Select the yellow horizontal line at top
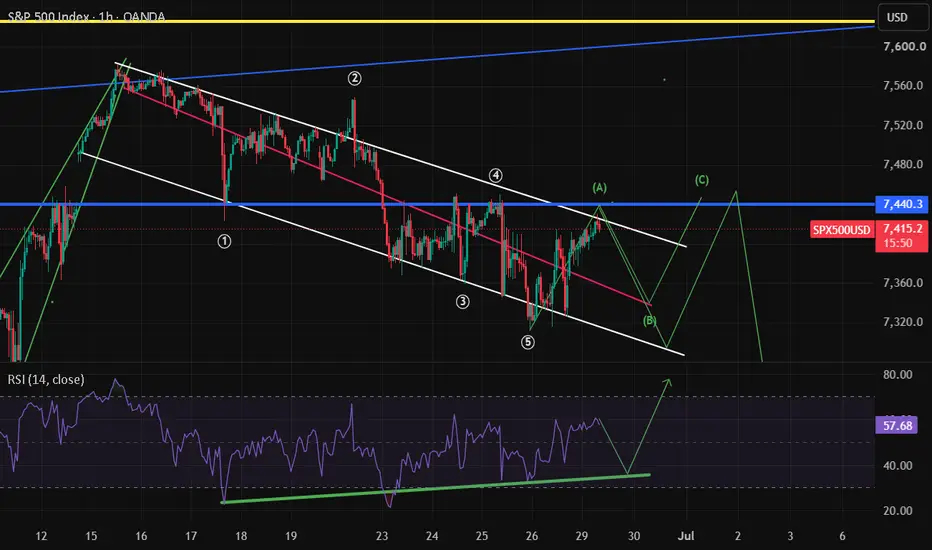932x550 pixels. 437,22
